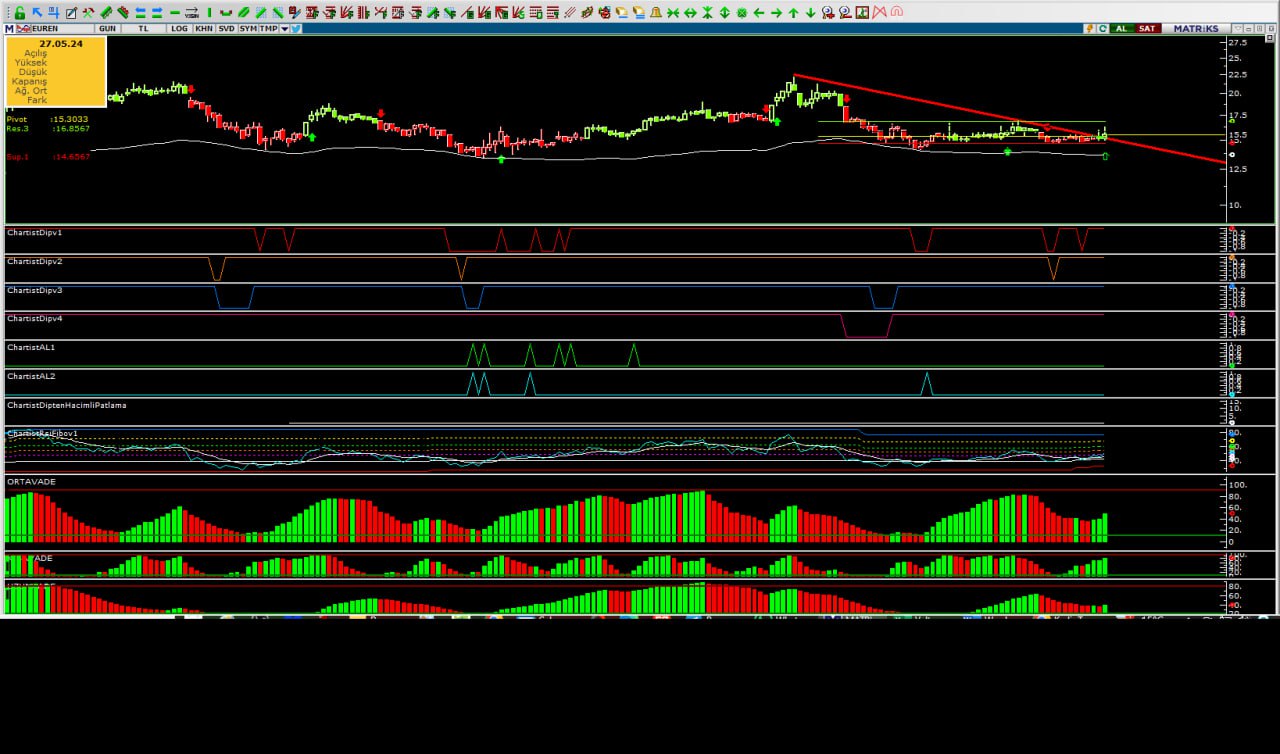Select the ChartistAL2 indicator label
Viewport: 1280px width, 754px height.
tap(31, 376)
